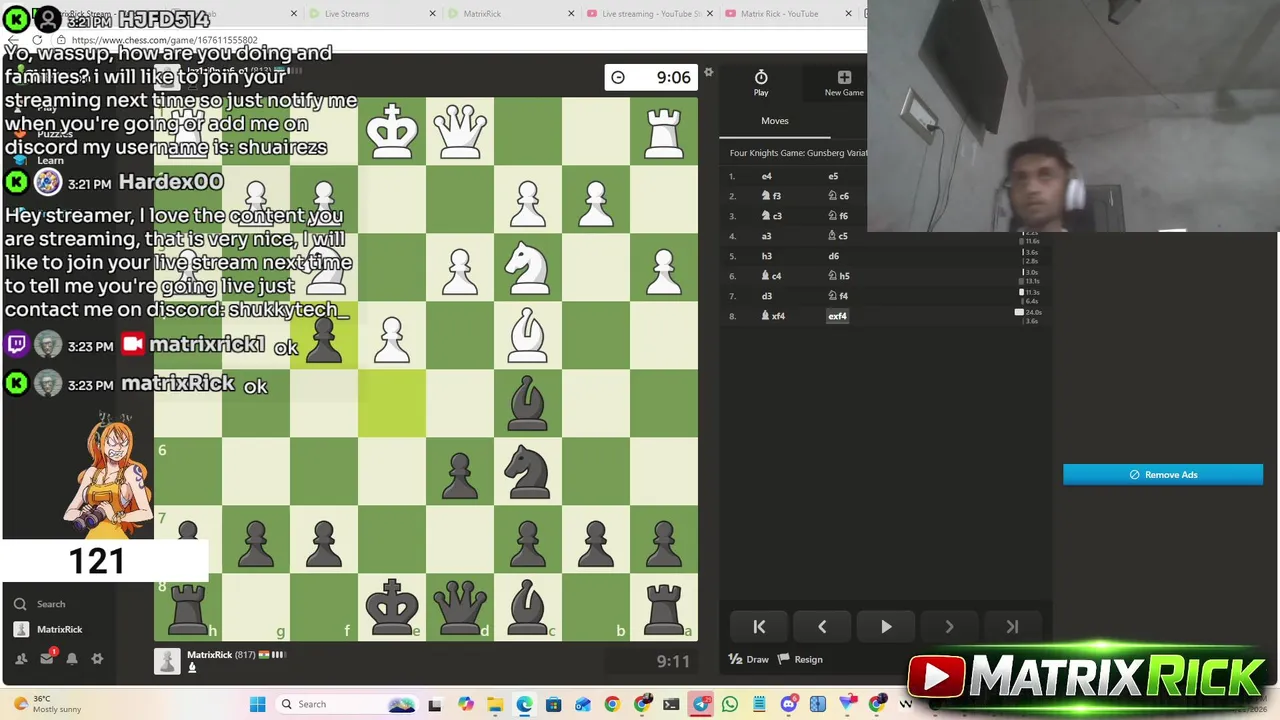Select black knight move c6
This screenshot has height=720, width=1280.
tap(839, 196)
